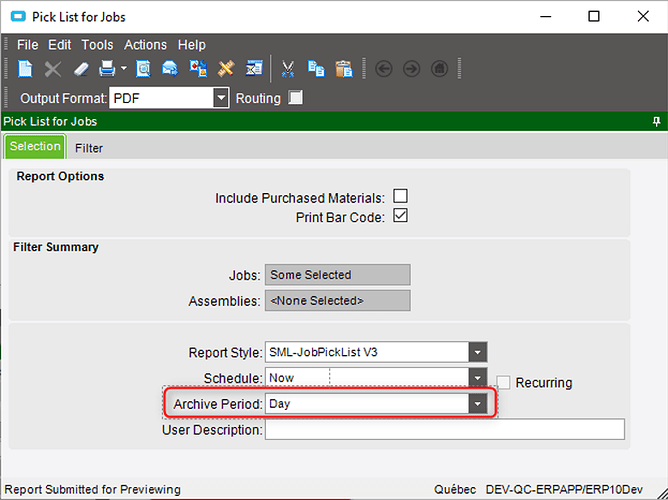Expand the Report Style dropdown arrow
Viewport: 668px width, 500px height.
478,352
